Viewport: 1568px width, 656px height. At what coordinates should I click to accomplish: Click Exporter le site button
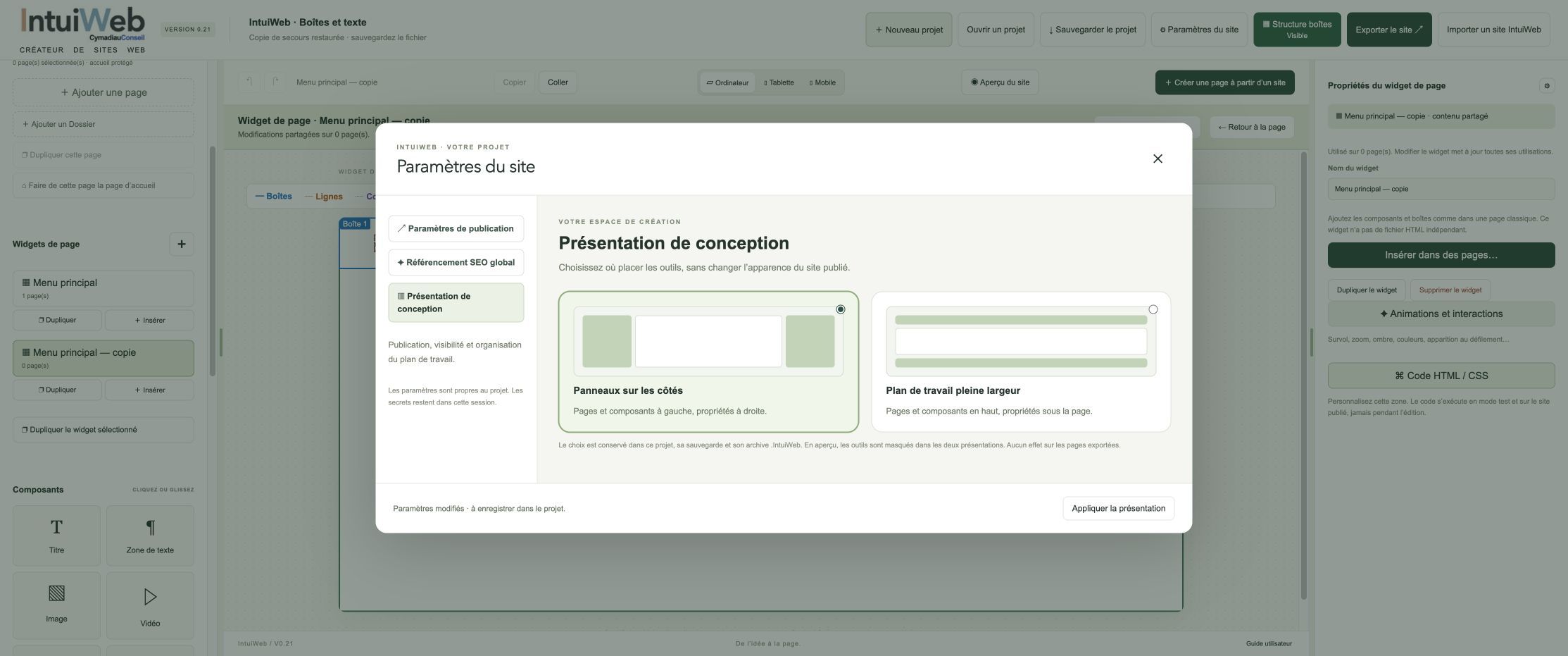1388,30
